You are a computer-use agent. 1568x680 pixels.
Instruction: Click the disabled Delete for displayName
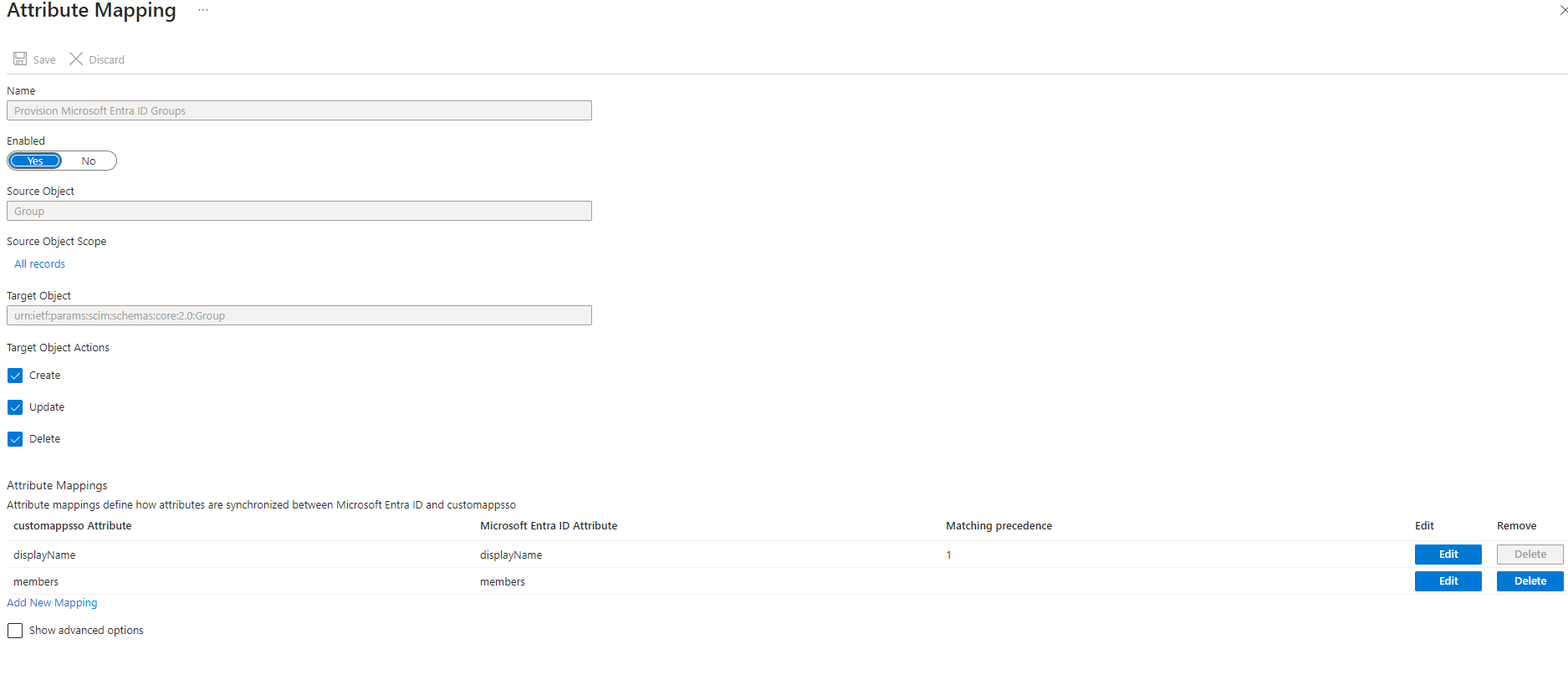point(1530,555)
